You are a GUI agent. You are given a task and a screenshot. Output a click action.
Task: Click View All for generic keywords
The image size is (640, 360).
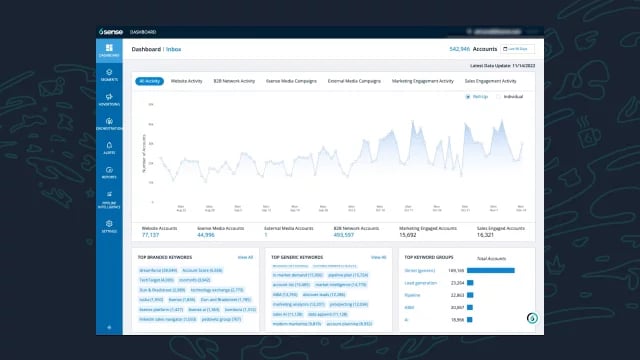[378, 257]
